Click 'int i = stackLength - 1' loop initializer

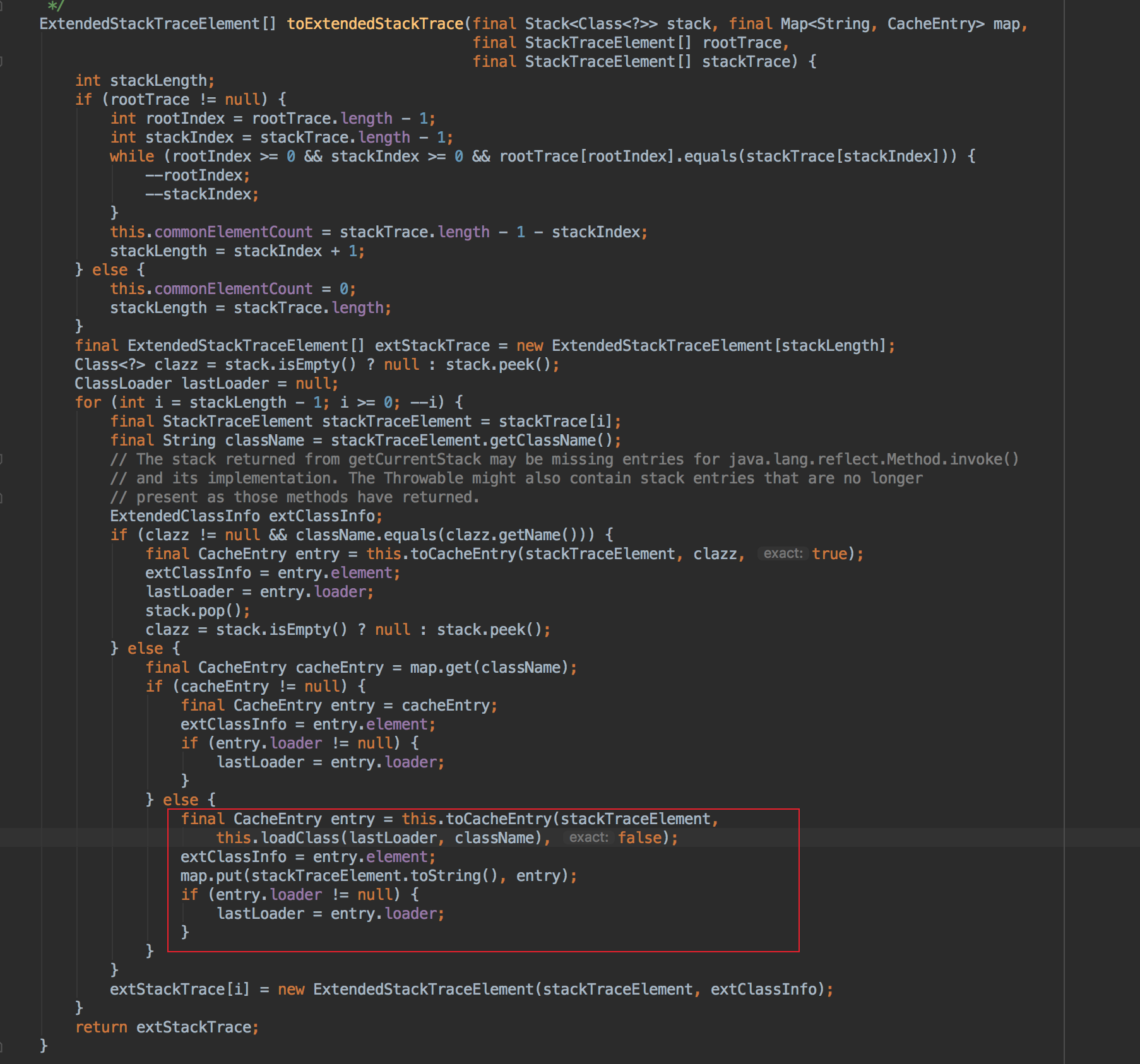[x=220, y=403]
